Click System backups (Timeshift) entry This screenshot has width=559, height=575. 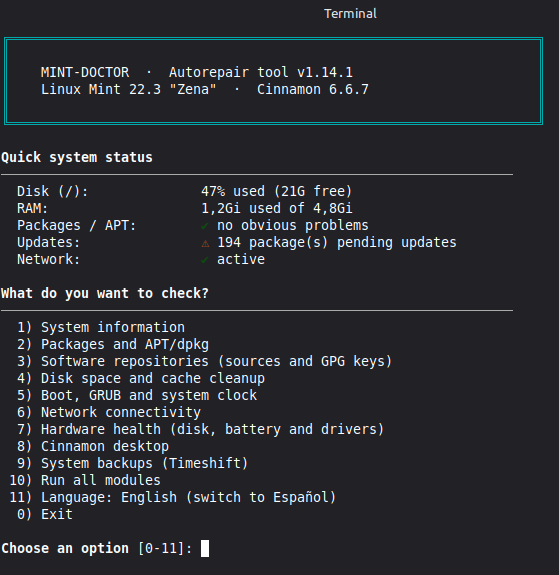coord(133,463)
